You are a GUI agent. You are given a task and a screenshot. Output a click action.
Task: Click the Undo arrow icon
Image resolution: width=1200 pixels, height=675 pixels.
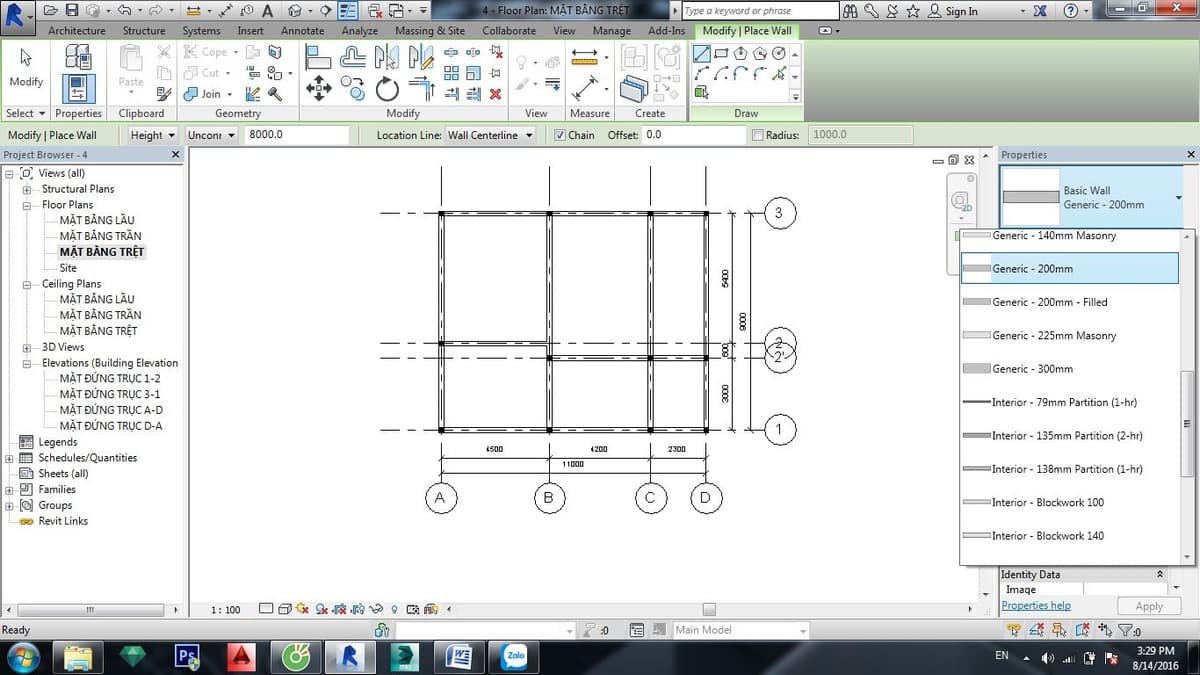pyautogui.click(x=124, y=11)
